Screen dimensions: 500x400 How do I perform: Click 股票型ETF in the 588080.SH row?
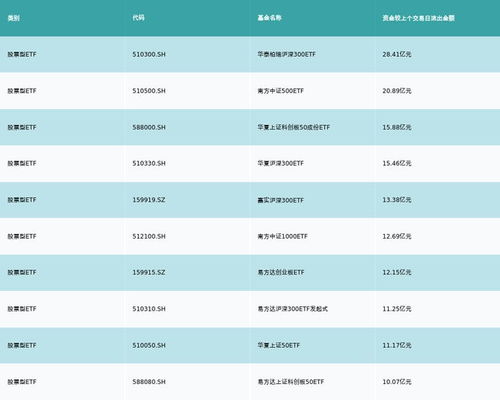[22, 382]
